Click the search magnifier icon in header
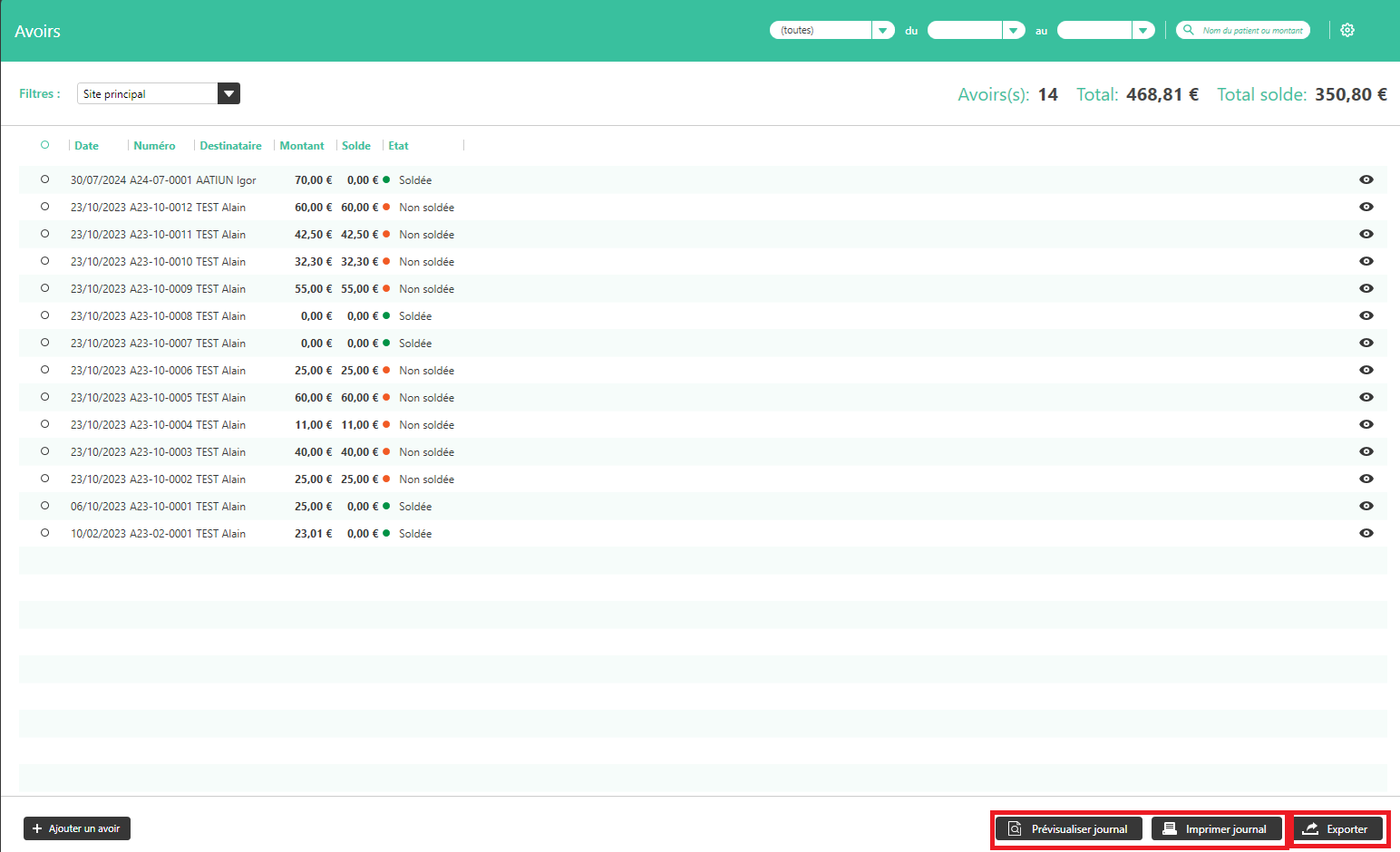 [x=1188, y=30]
